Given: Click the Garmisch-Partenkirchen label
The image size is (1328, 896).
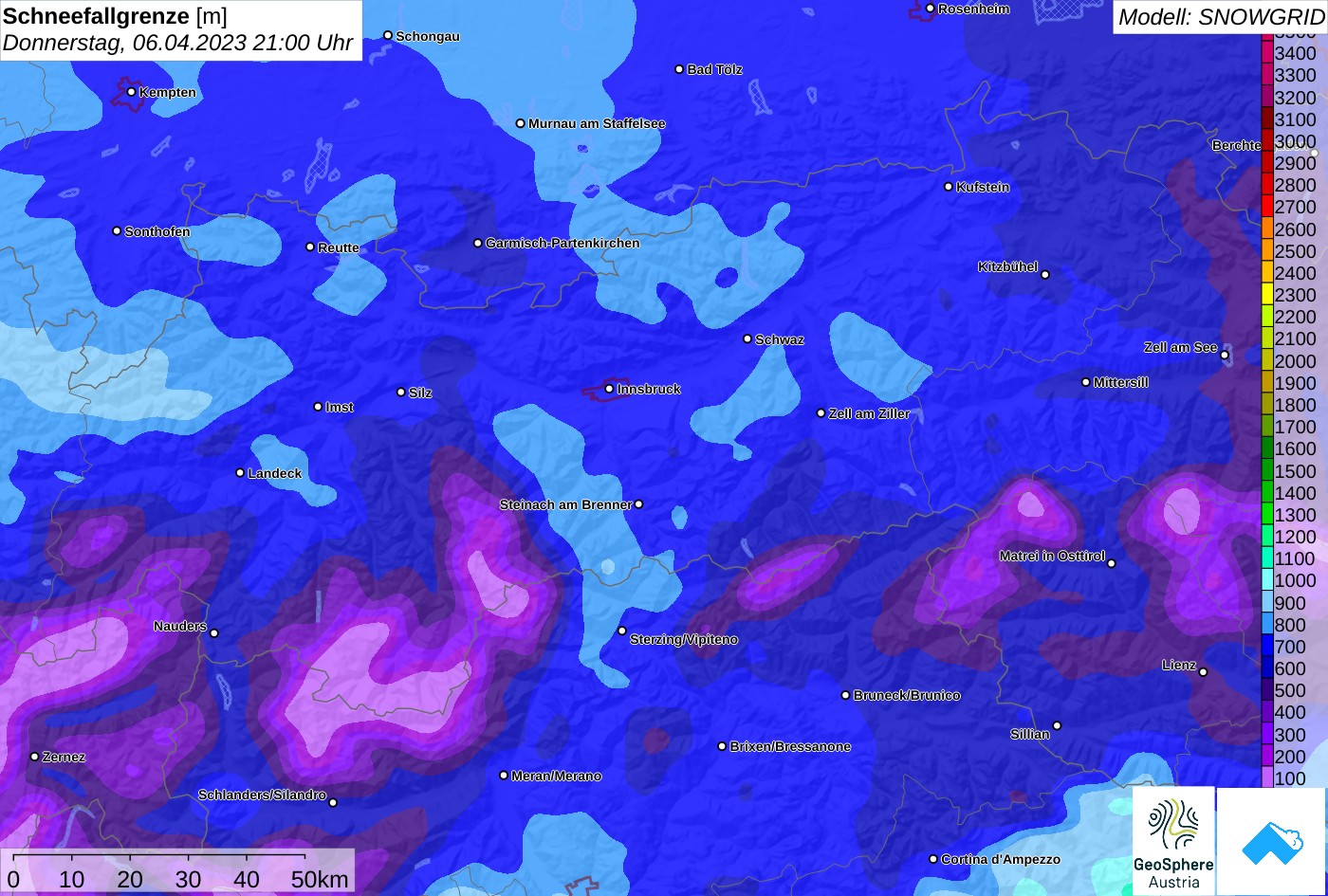Looking at the screenshot, I should coord(563,244).
